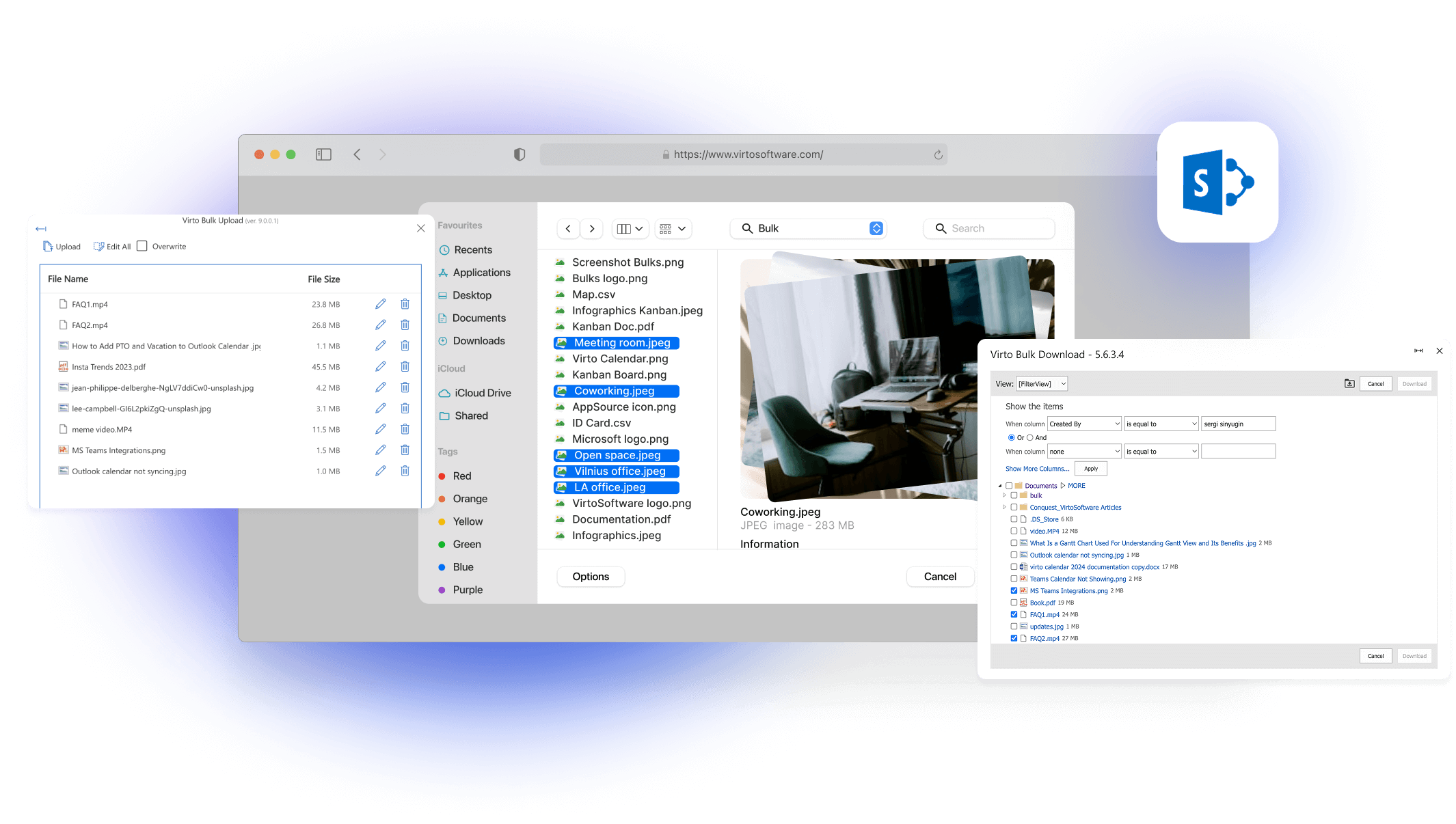Click the delete trash icon for FAQ1.mp4
This screenshot has height=824, width=1456.
[x=405, y=304]
